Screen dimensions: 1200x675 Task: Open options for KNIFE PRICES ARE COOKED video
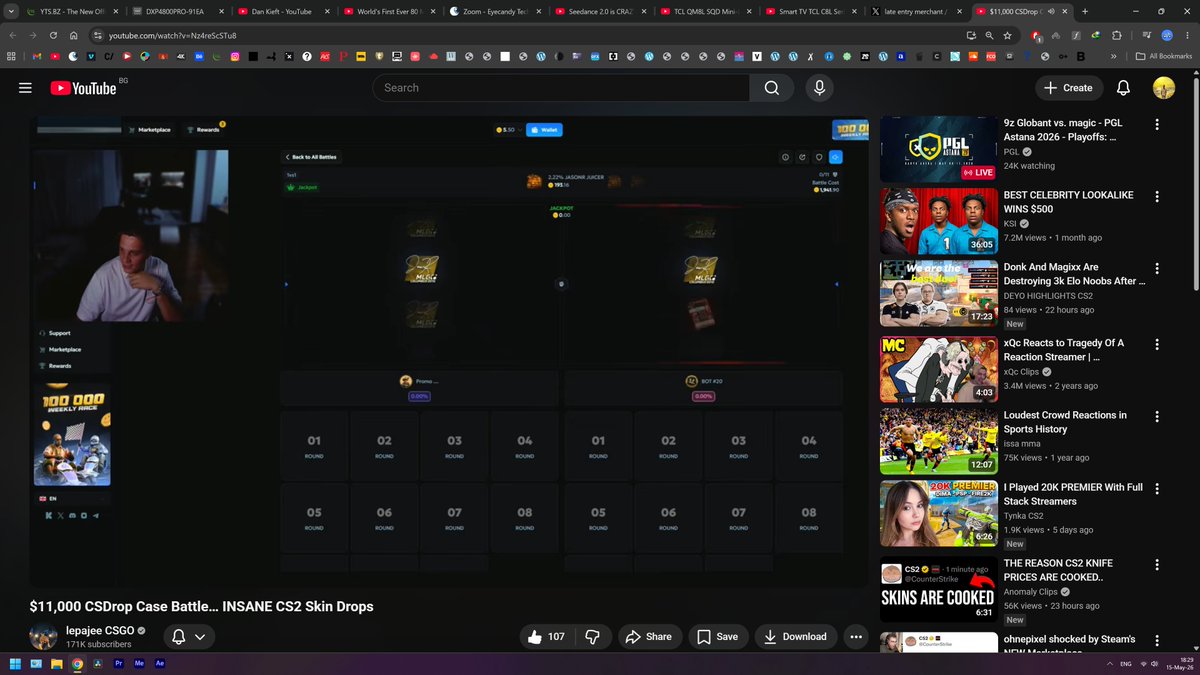click(1157, 564)
